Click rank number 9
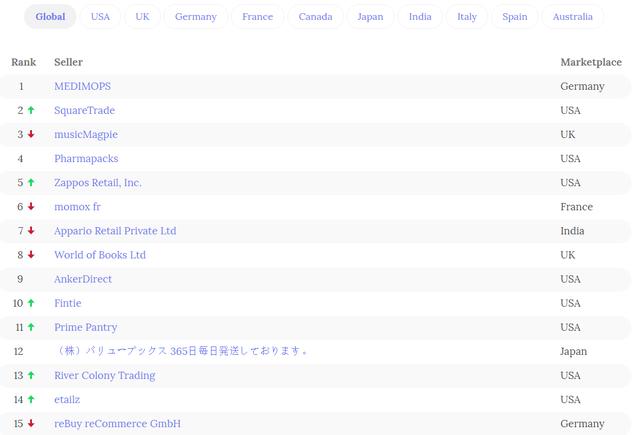This screenshot has height=435, width=640. click(x=20, y=279)
